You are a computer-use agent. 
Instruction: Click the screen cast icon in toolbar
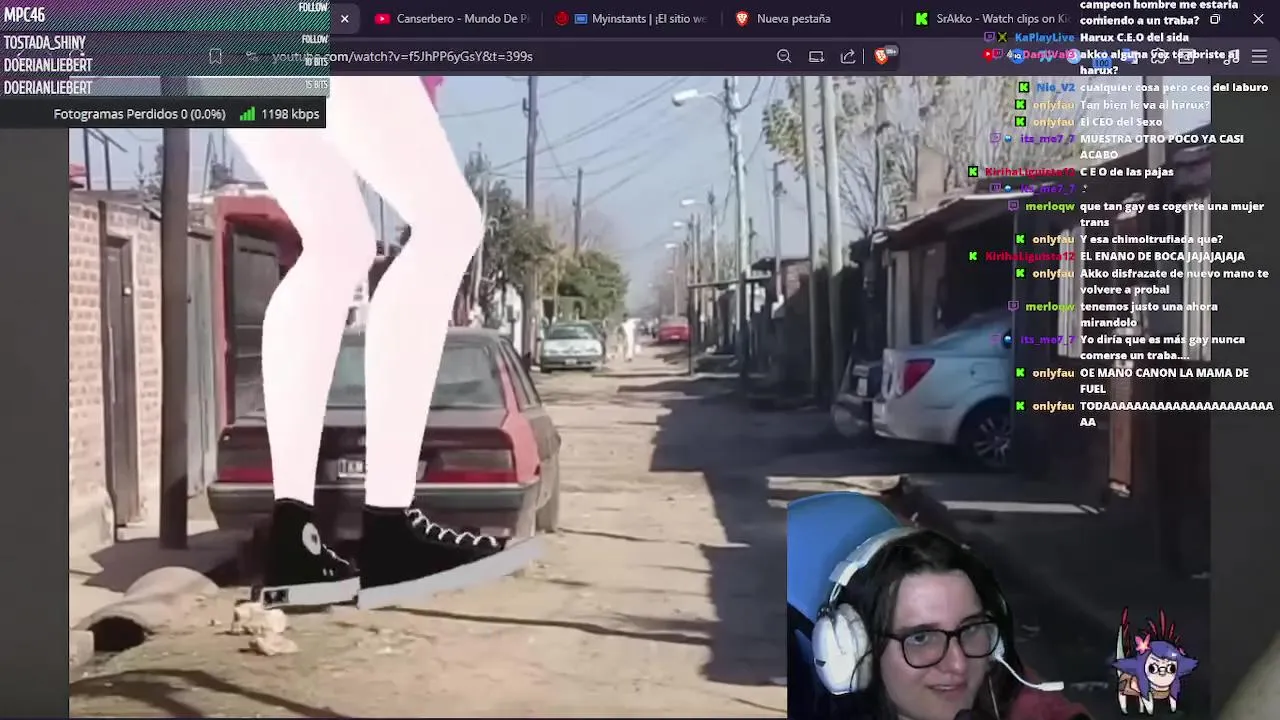point(816,56)
